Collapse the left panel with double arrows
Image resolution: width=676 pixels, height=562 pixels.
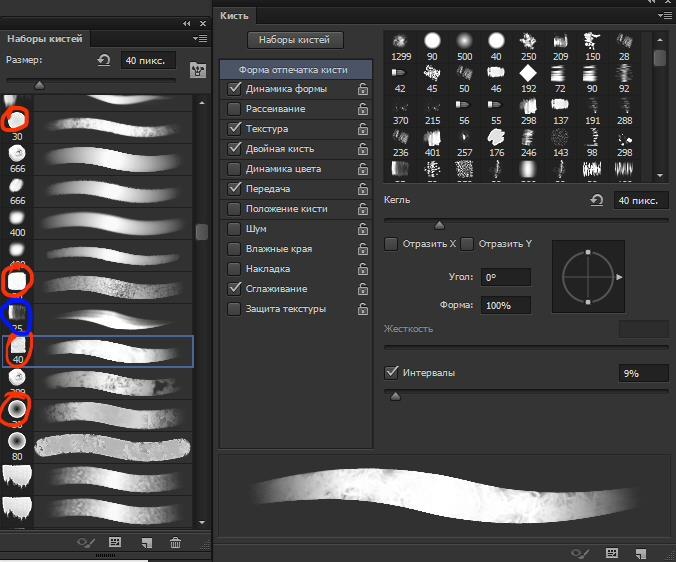(x=188, y=22)
